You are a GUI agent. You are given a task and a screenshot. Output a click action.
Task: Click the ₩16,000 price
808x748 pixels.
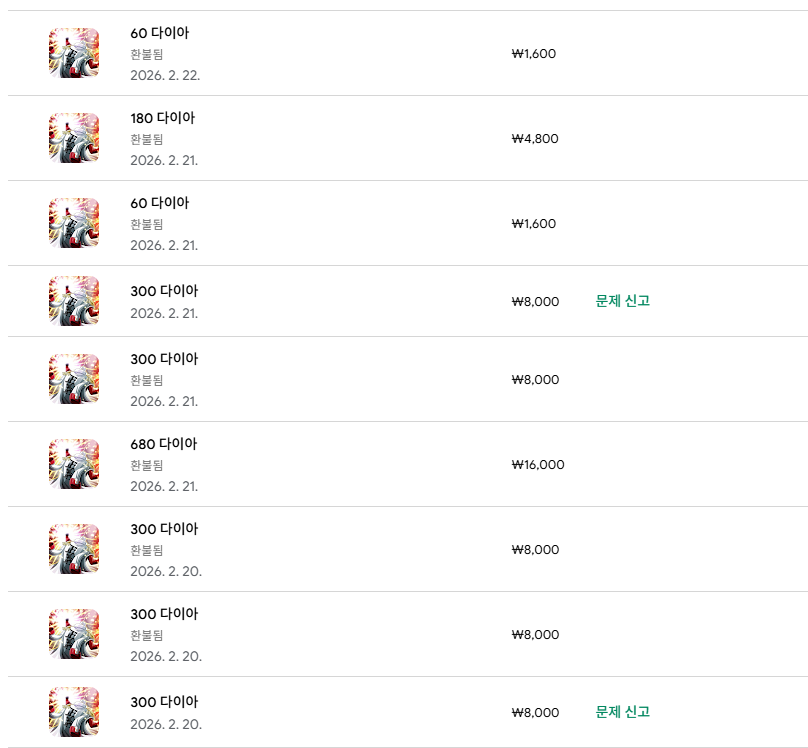(538, 465)
